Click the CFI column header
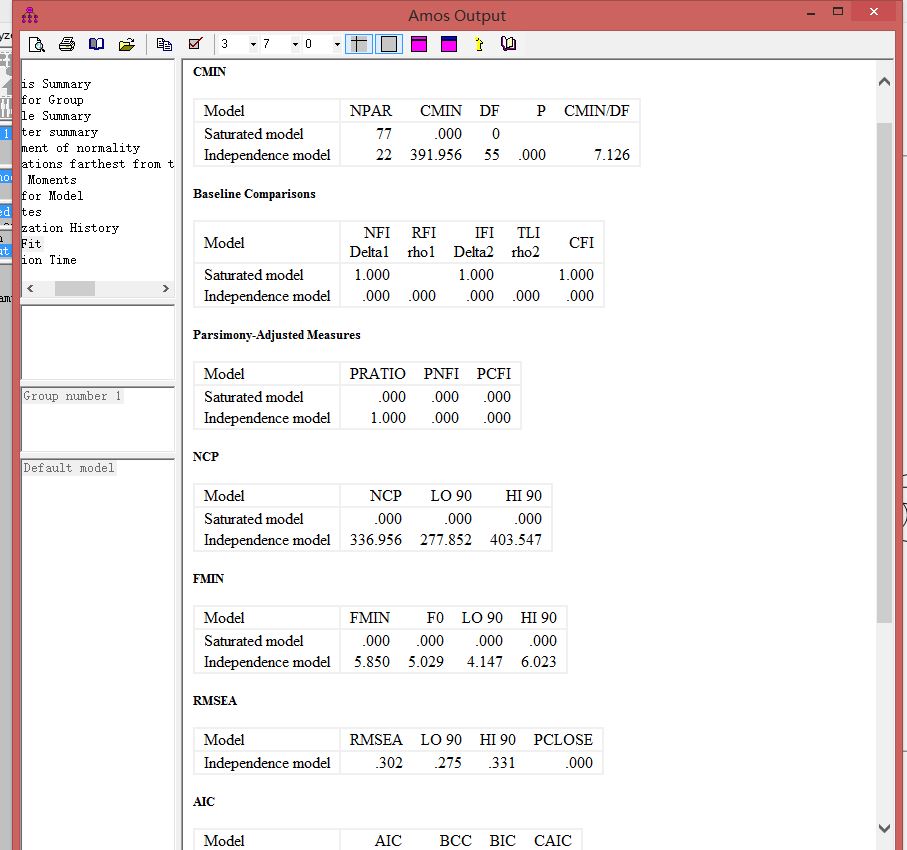 tap(581, 242)
